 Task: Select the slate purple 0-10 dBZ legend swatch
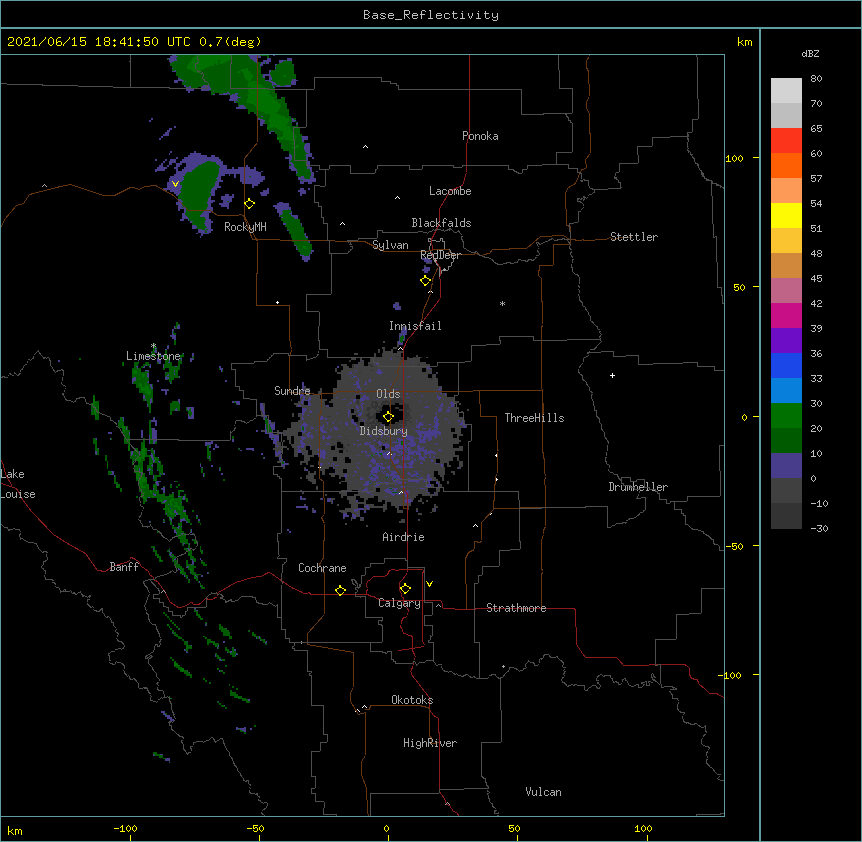[786, 466]
